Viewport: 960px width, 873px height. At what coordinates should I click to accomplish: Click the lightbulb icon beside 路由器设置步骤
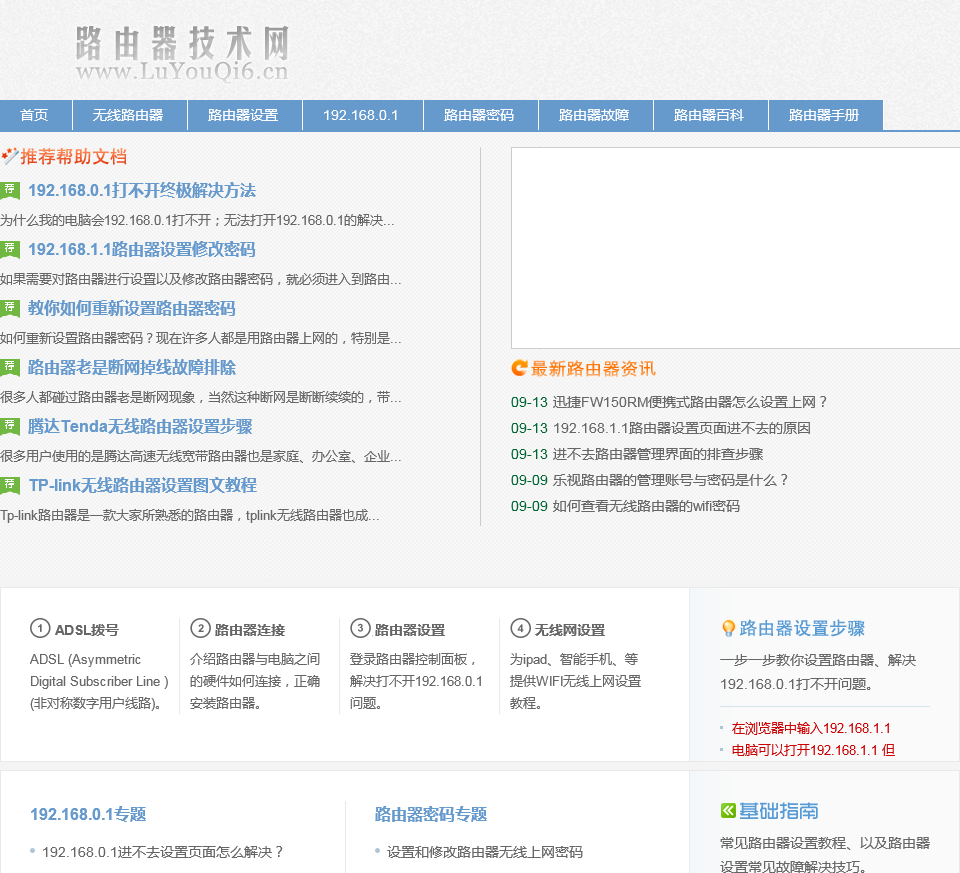point(728,629)
